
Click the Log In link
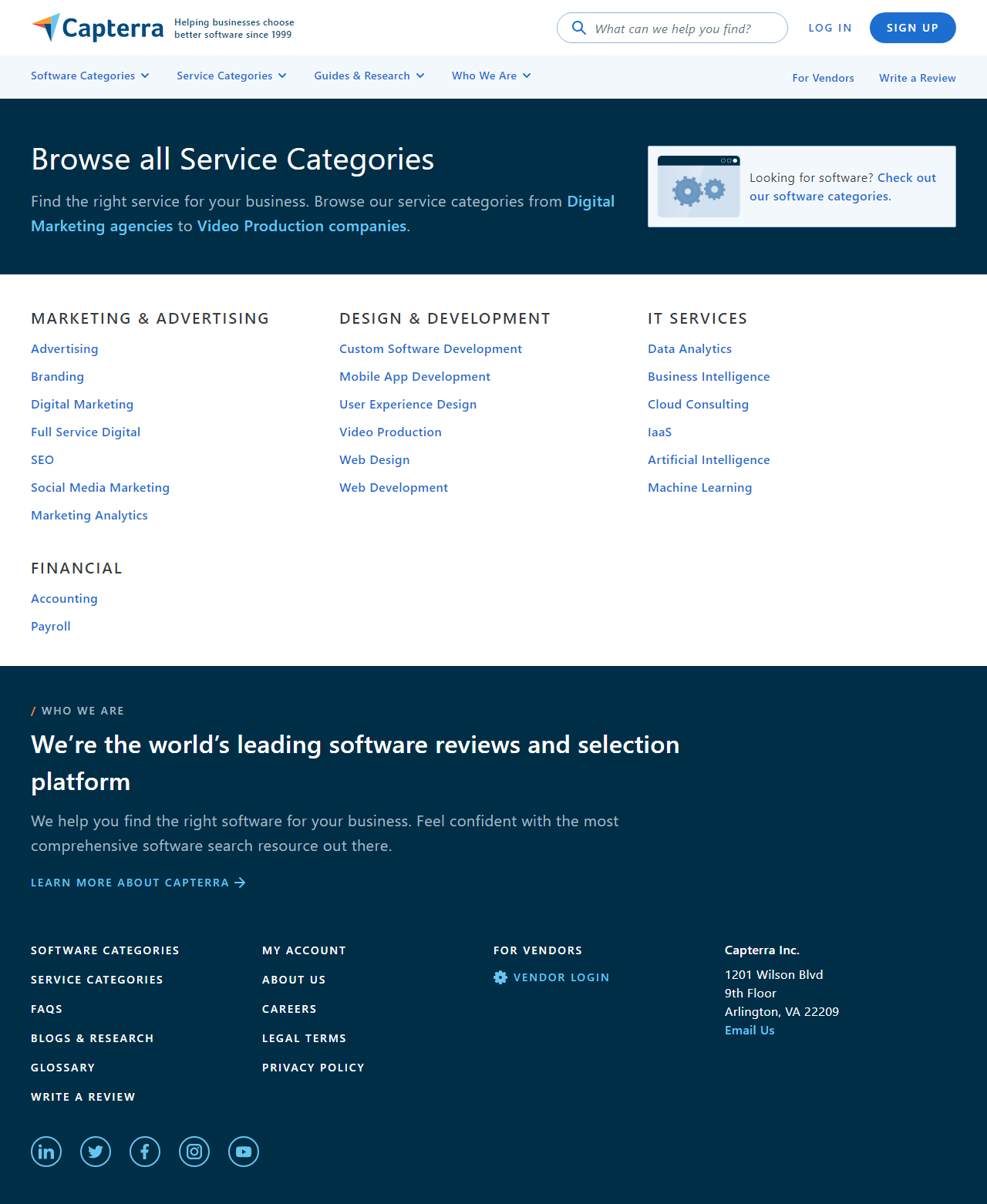coord(830,28)
